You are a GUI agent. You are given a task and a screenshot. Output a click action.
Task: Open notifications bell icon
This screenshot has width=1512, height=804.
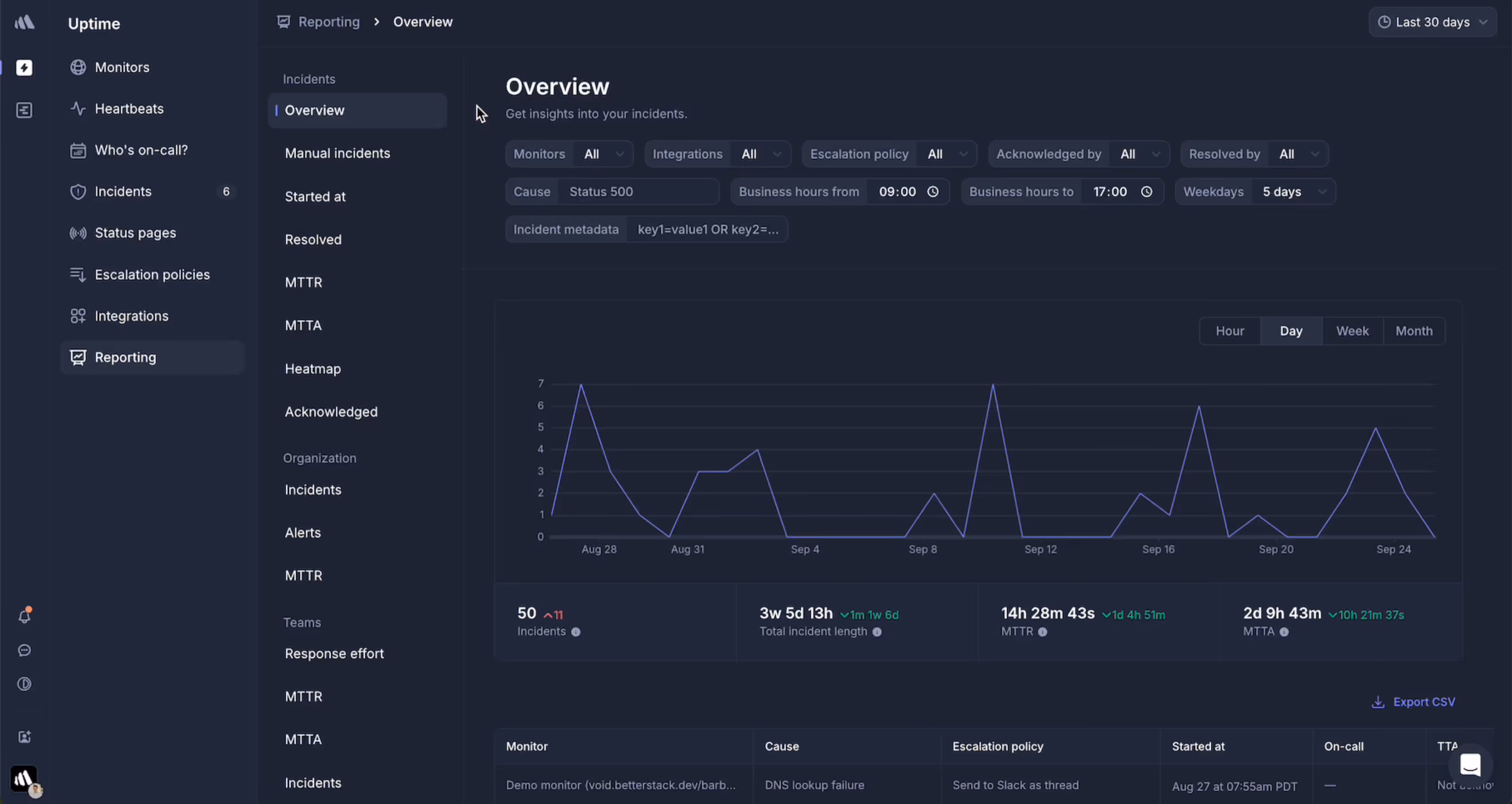pos(24,616)
